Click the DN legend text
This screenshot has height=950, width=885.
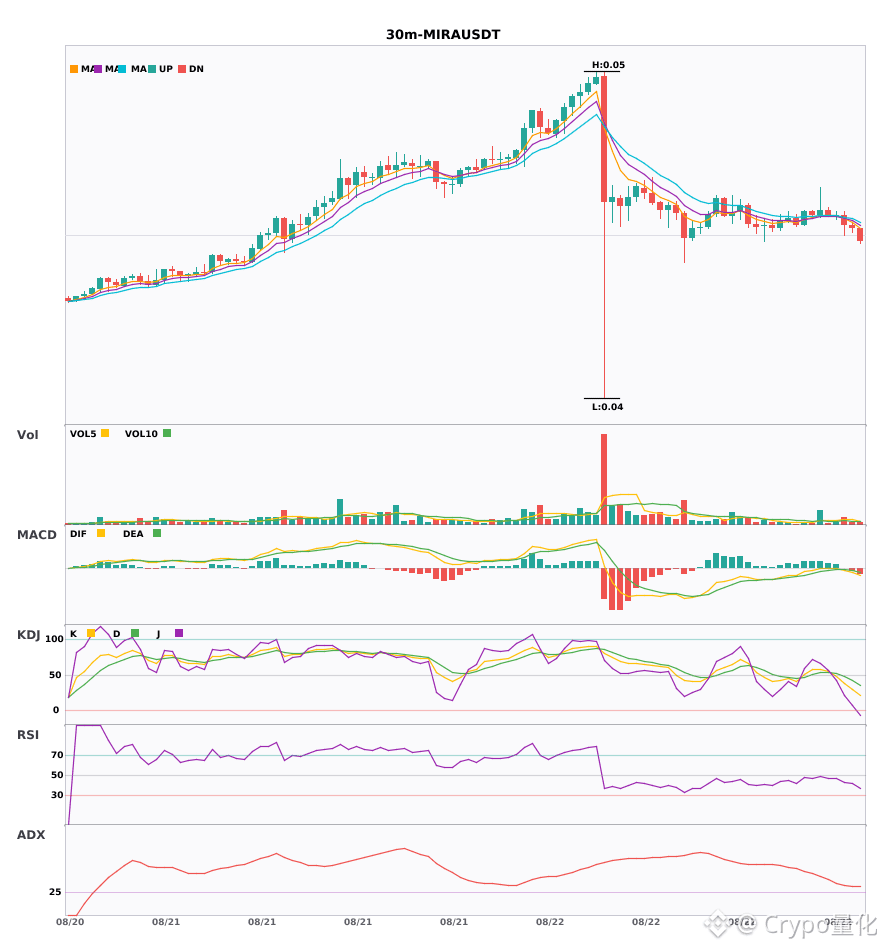coord(196,69)
